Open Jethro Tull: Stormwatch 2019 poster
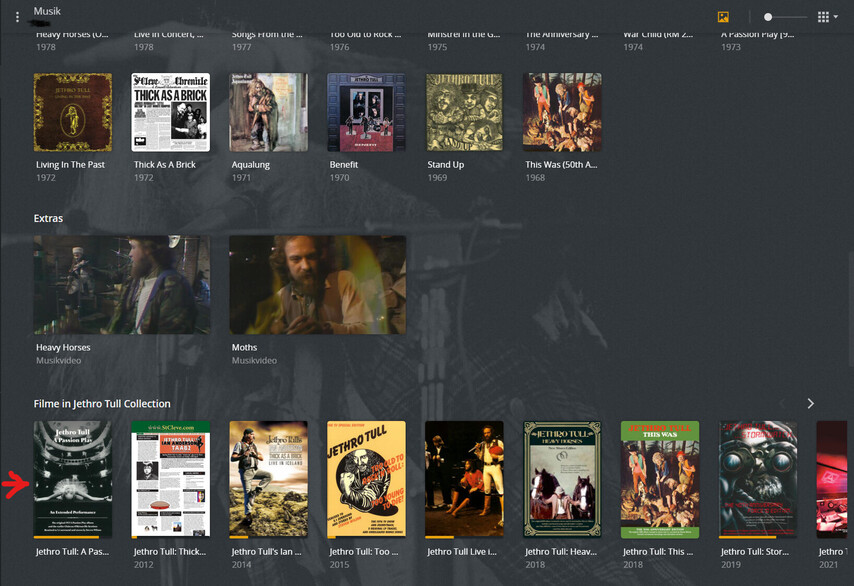The image size is (854, 586). [x=758, y=479]
